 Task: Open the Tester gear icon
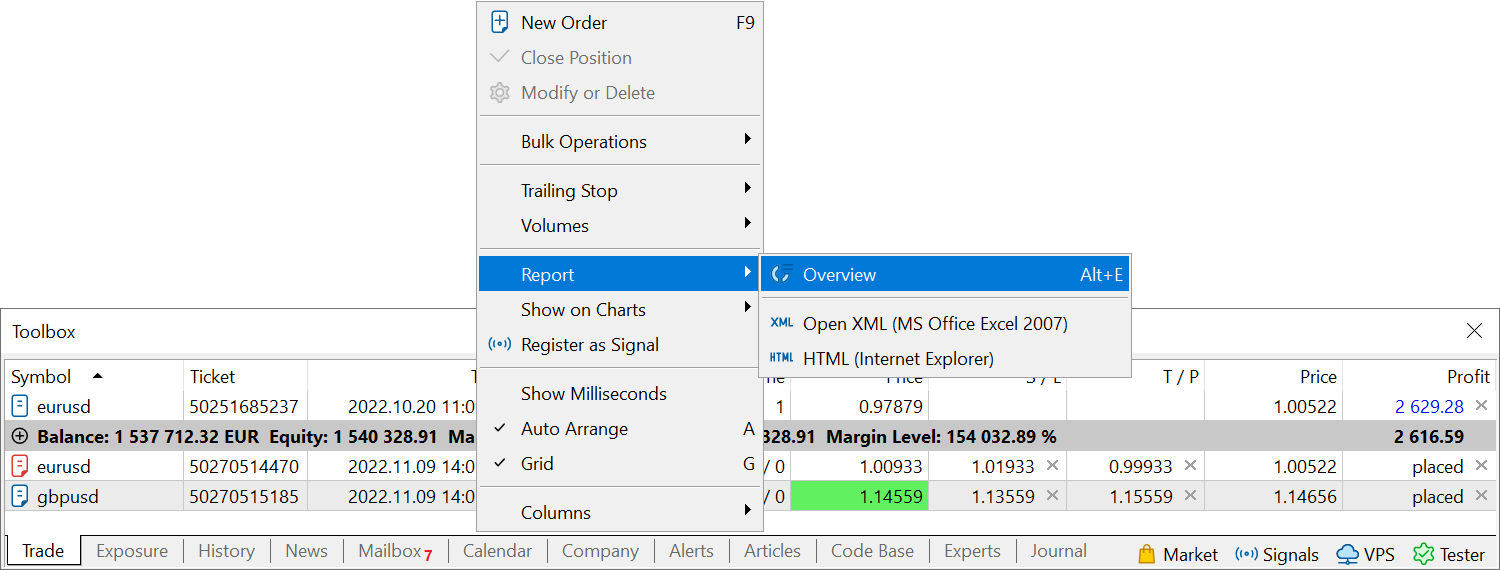(x=1423, y=554)
